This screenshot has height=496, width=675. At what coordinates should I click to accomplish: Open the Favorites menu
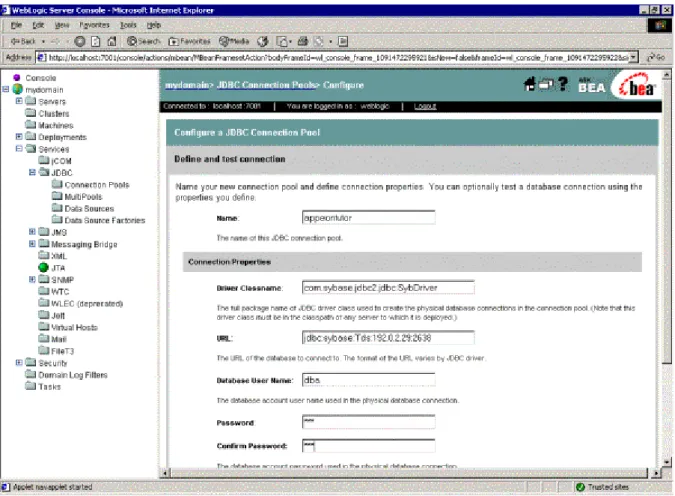click(x=94, y=25)
